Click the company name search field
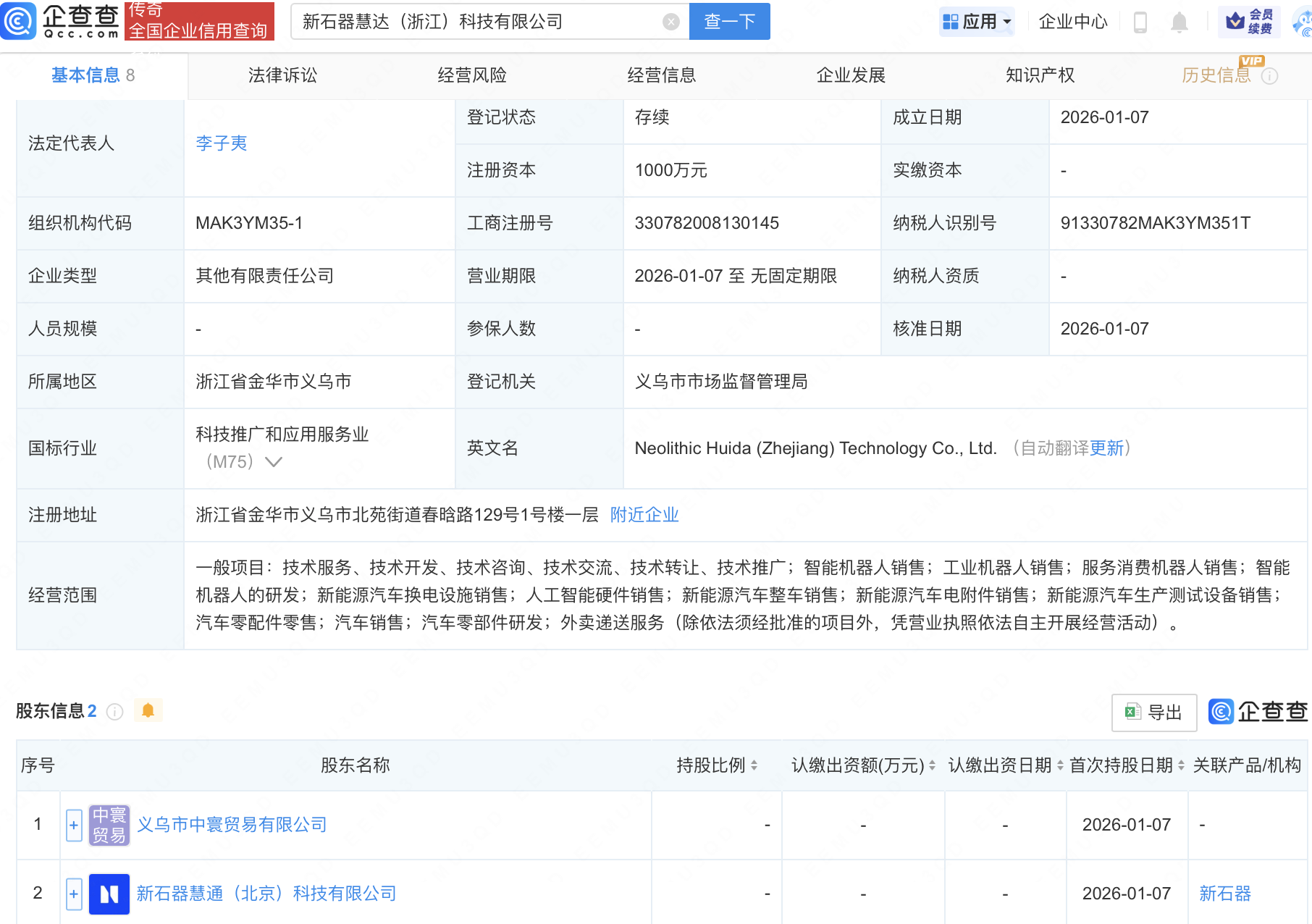1312x924 pixels. point(478,22)
